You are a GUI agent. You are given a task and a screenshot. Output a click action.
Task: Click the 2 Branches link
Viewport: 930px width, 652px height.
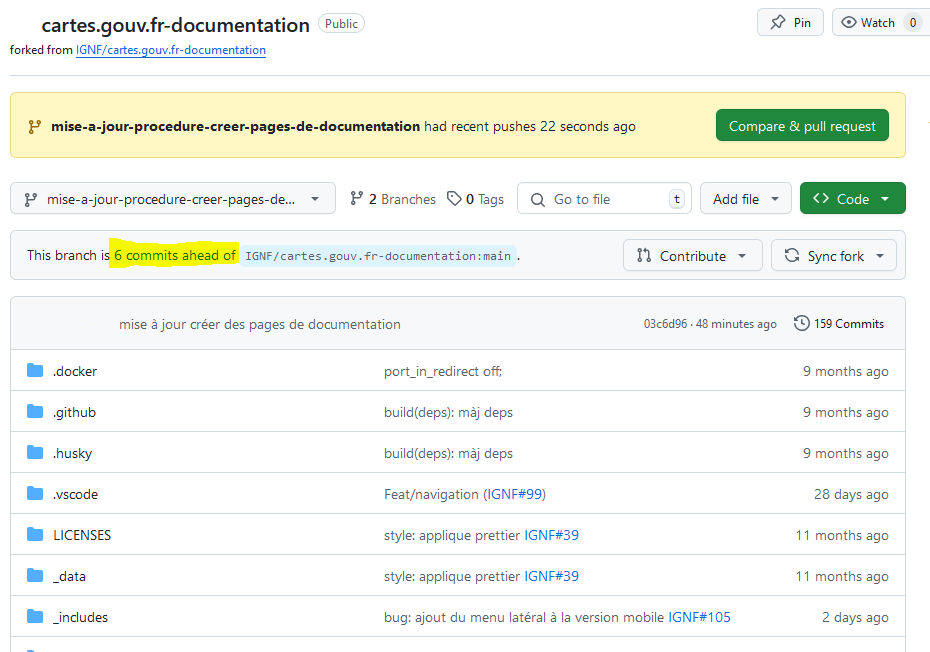click(400, 199)
